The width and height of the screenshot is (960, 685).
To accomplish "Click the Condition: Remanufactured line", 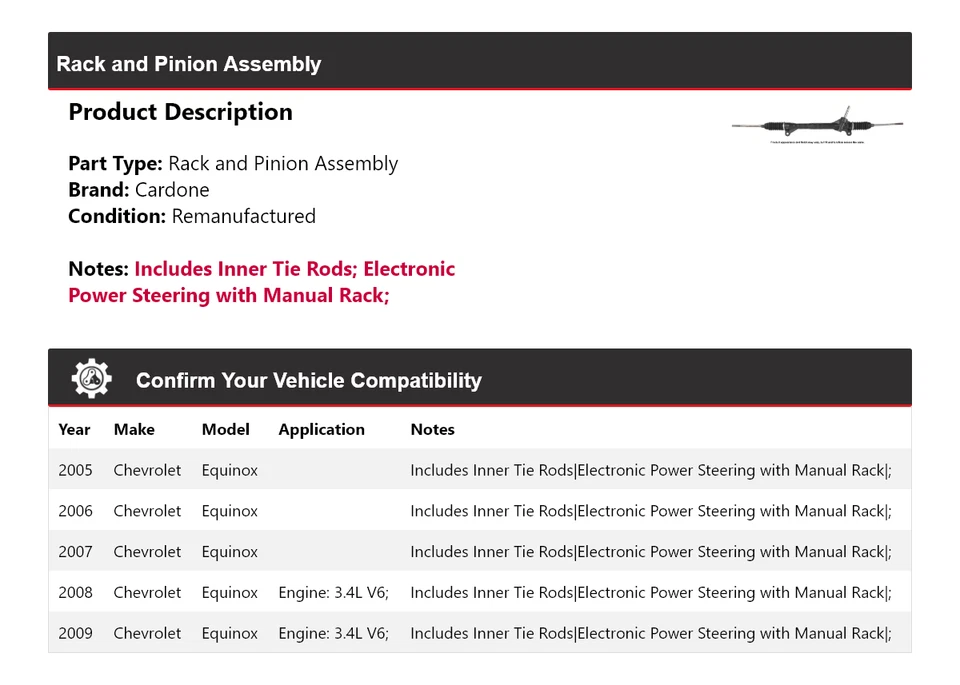I will 191,216.
